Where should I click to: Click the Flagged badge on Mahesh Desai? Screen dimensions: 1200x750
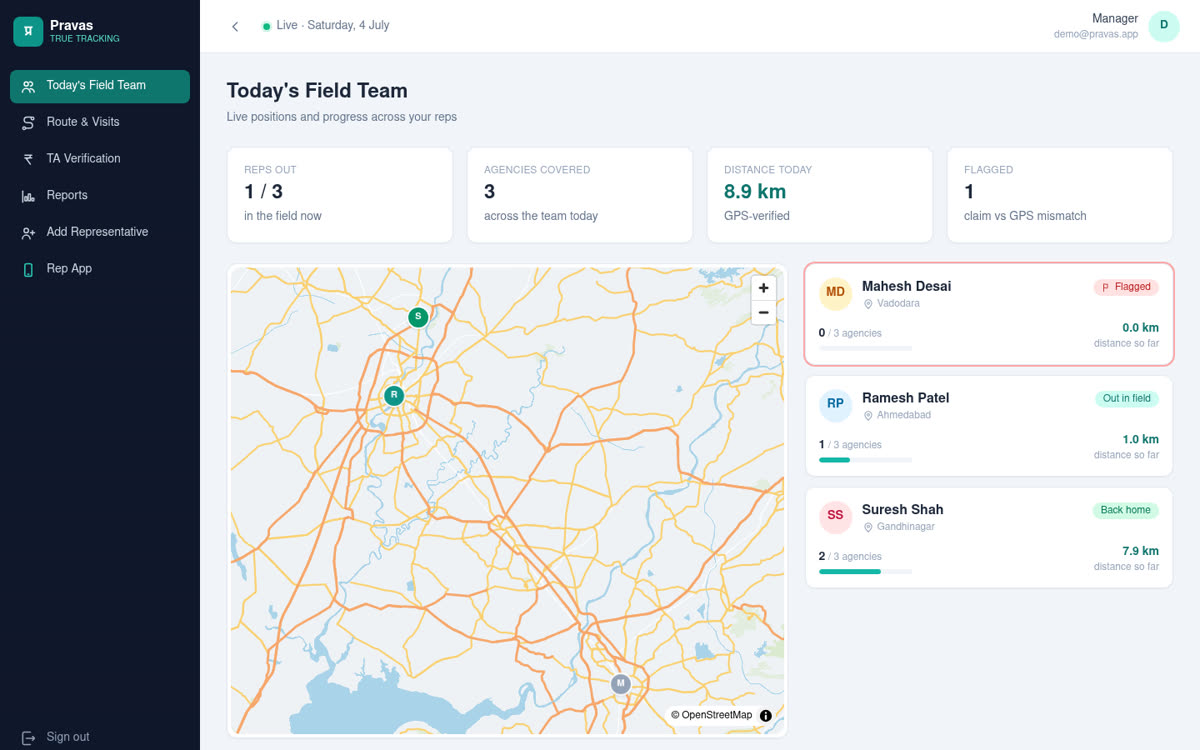1126,287
